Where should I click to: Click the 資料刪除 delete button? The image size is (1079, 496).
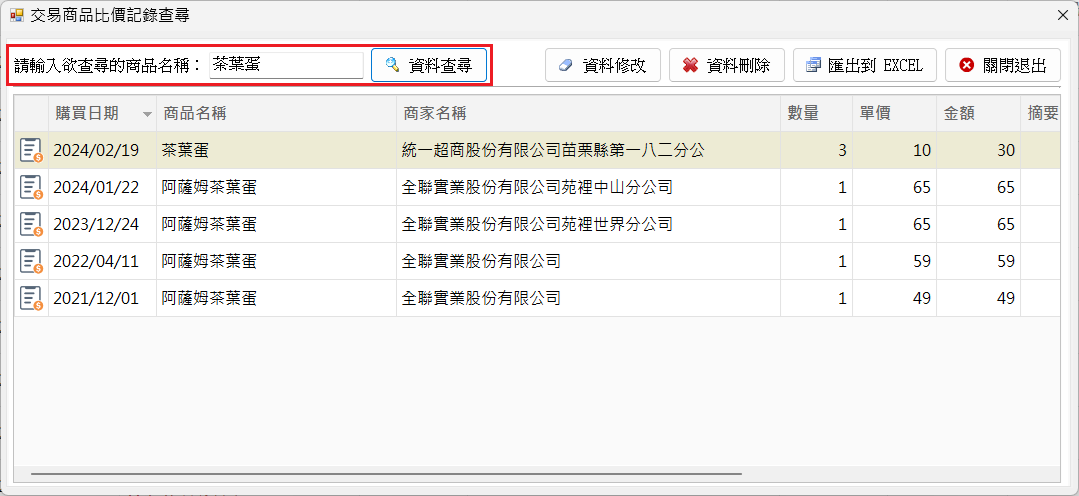click(x=727, y=65)
